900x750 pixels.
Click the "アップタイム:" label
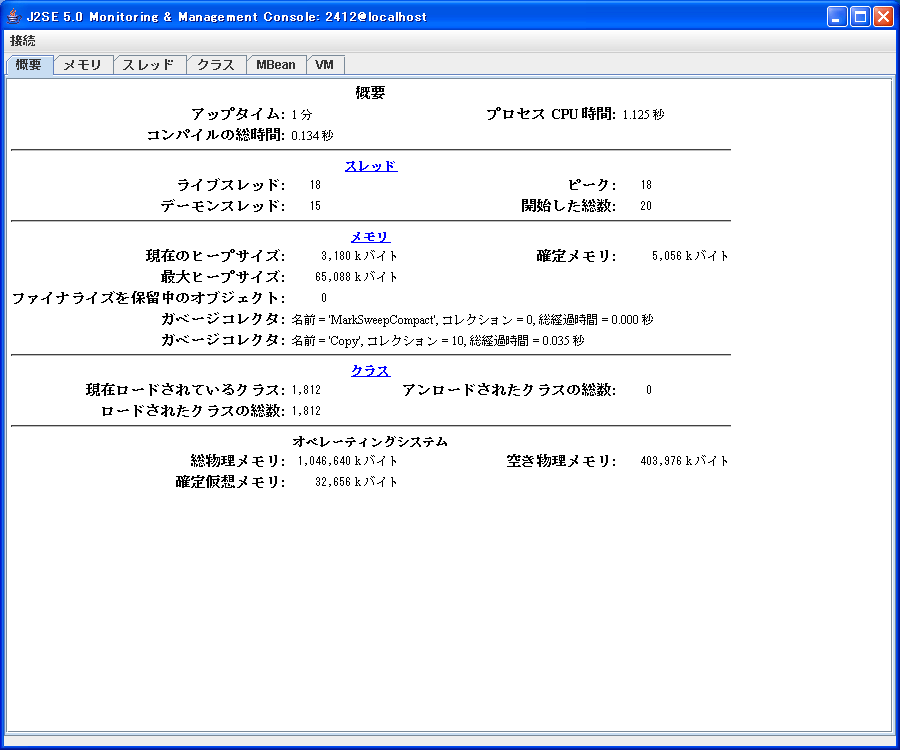(x=238, y=114)
